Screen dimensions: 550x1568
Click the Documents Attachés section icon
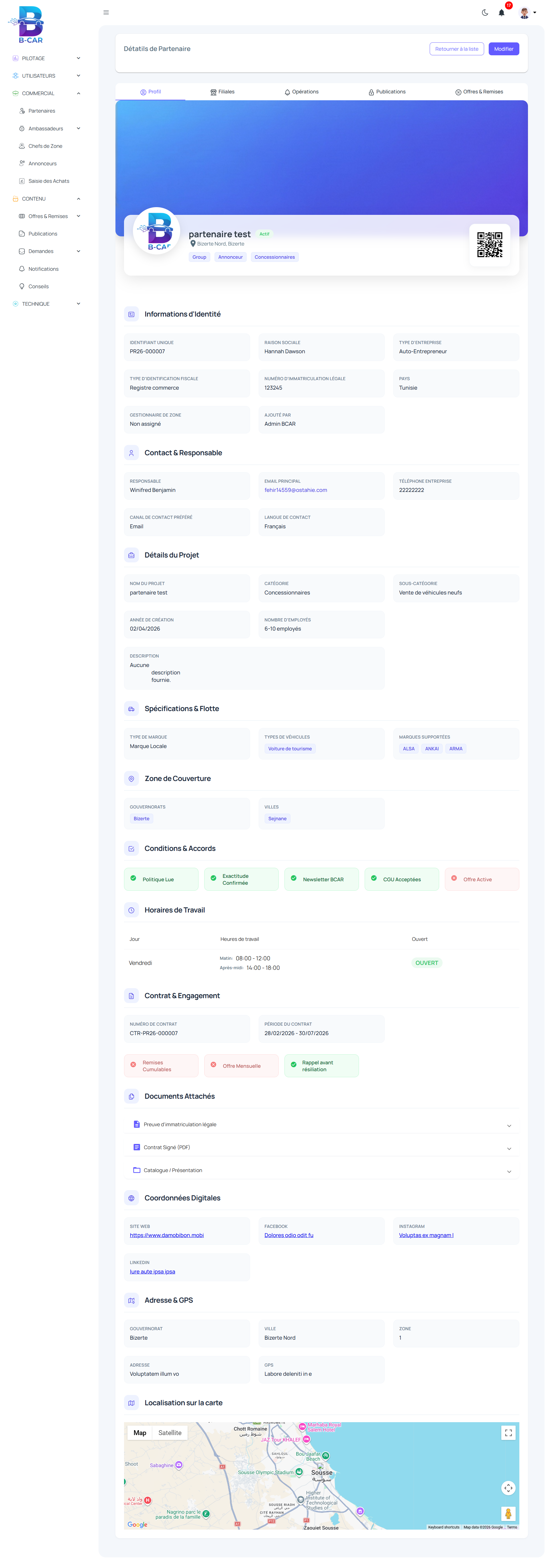click(131, 1096)
